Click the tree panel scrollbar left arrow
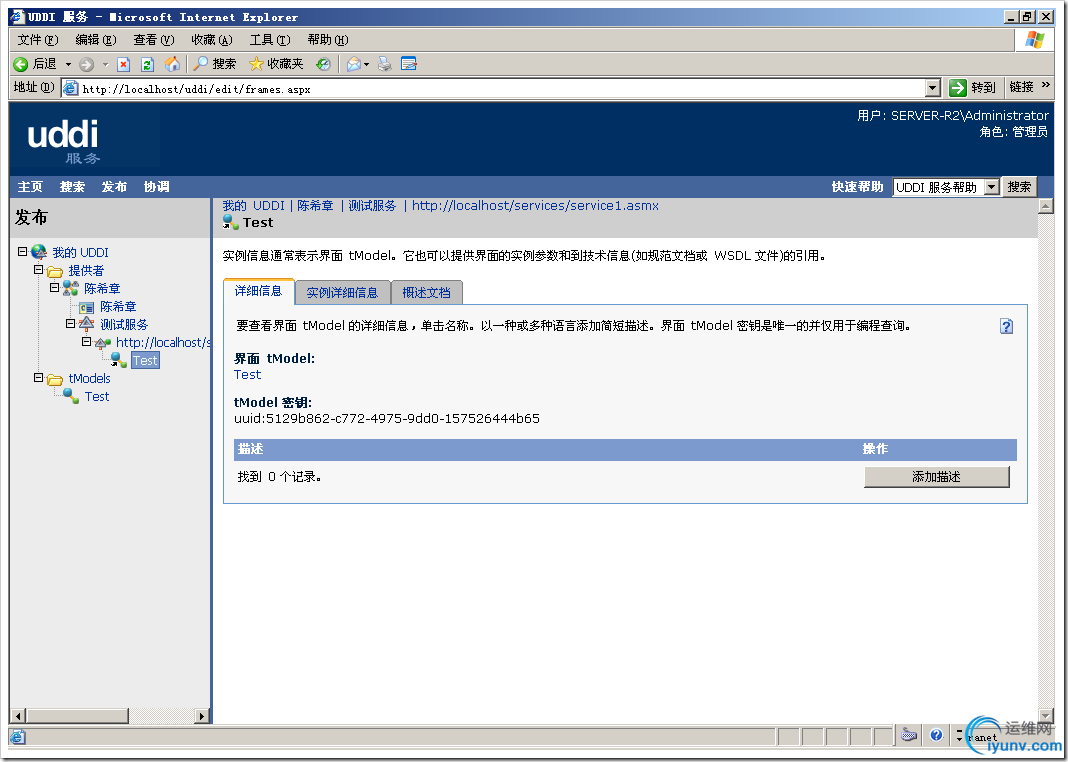Viewport: 1068px width, 762px height. [x=18, y=716]
